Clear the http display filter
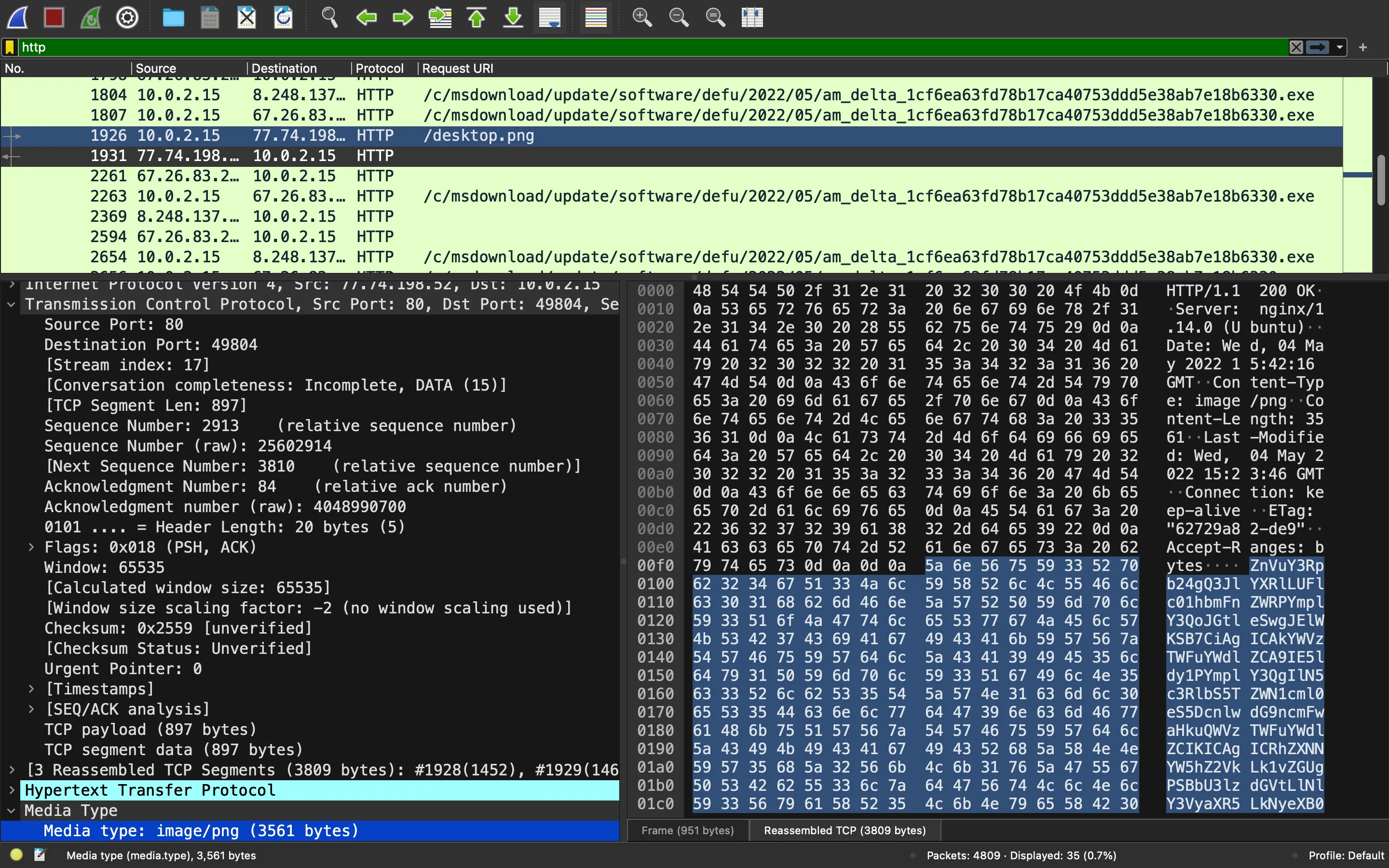Screen dimensions: 1389x868 click(x=1296, y=47)
